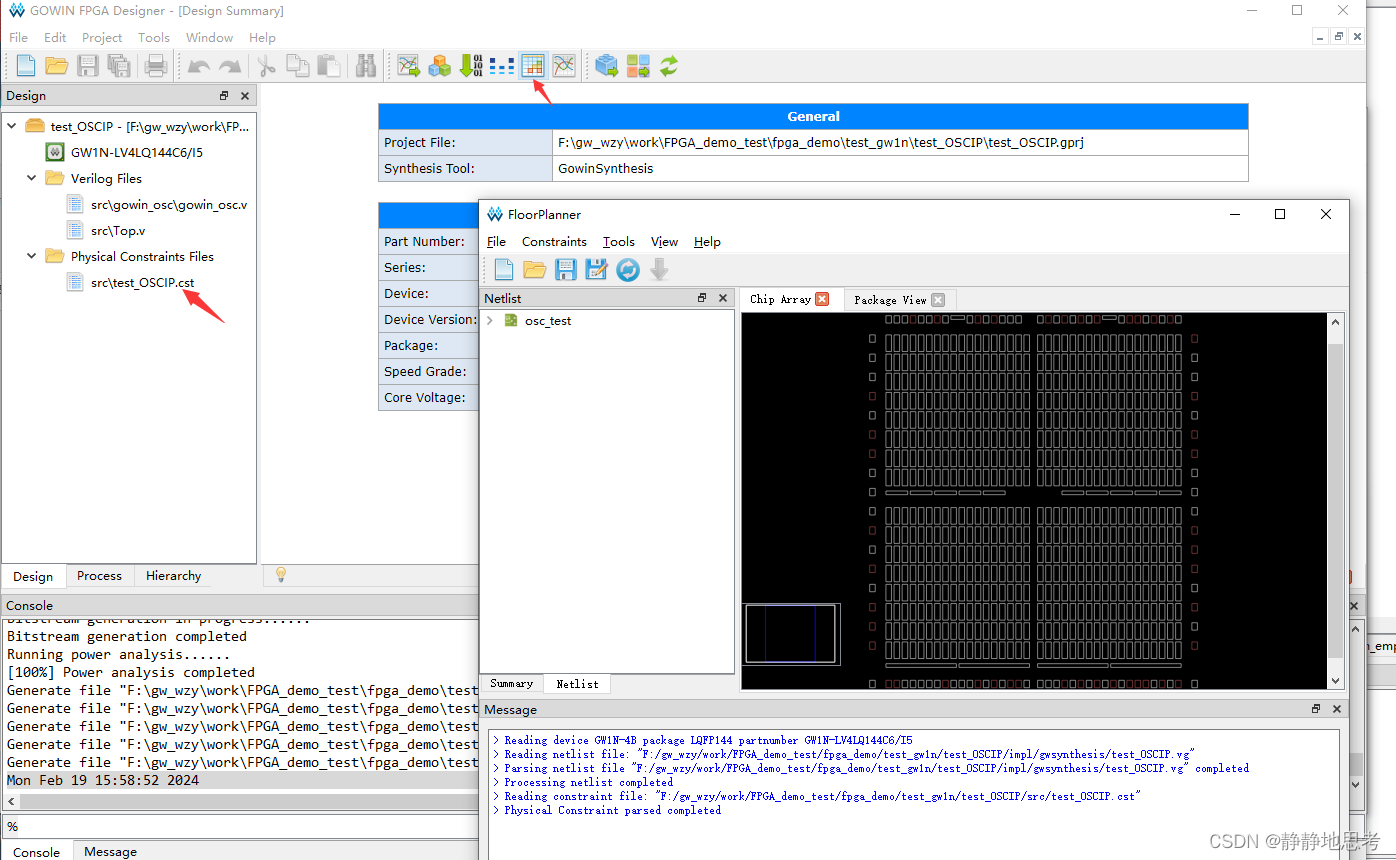This screenshot has width=1396, height=860.
Task: Open FloorPlanner via the highlighted grid icon
Action: [533, 66]
